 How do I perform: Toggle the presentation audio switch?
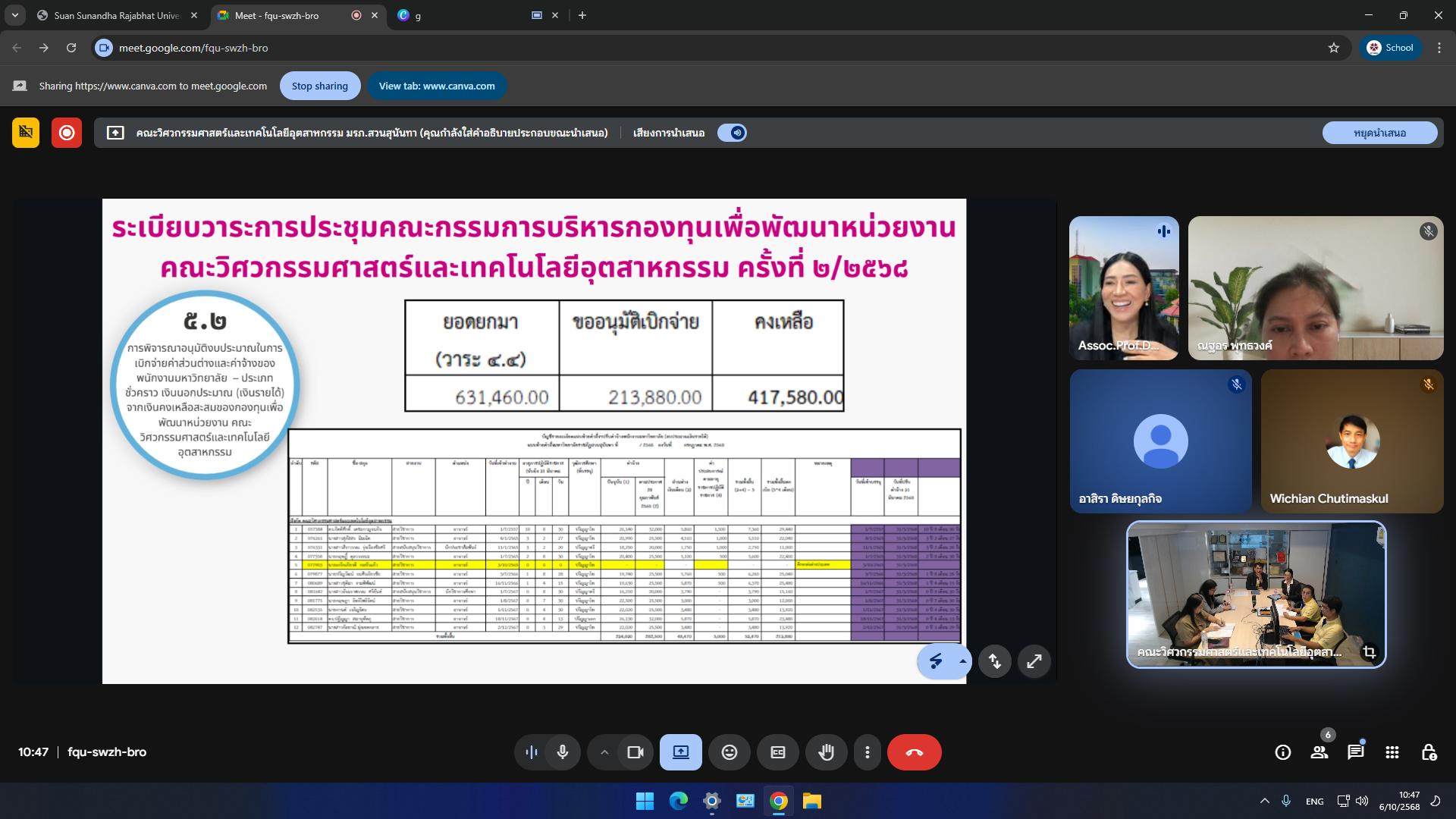click(732, 133)
